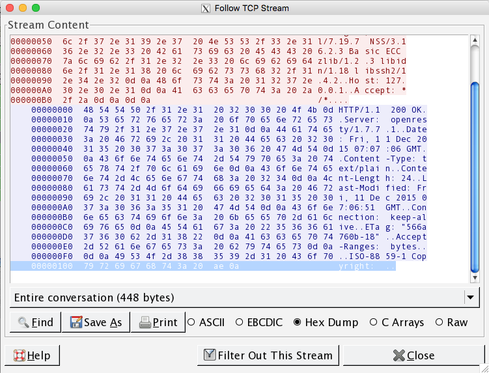This screenshot has width=489, height=373.
Task: Click the ': Fri, 1 1 Dec 20' ASCII text
Action: 382,139
